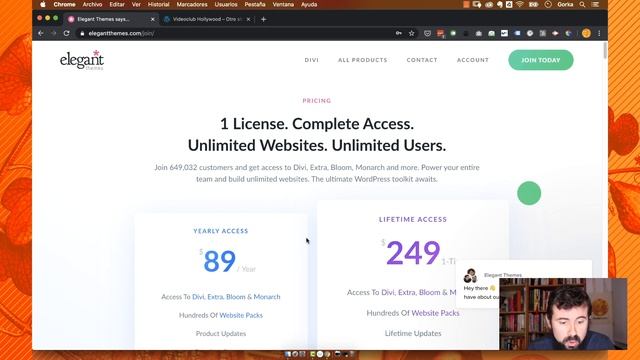Viewport: 640px width, 360px height.
Task: Bookmark this page with the star icon
Action: [x=411, y=33]
